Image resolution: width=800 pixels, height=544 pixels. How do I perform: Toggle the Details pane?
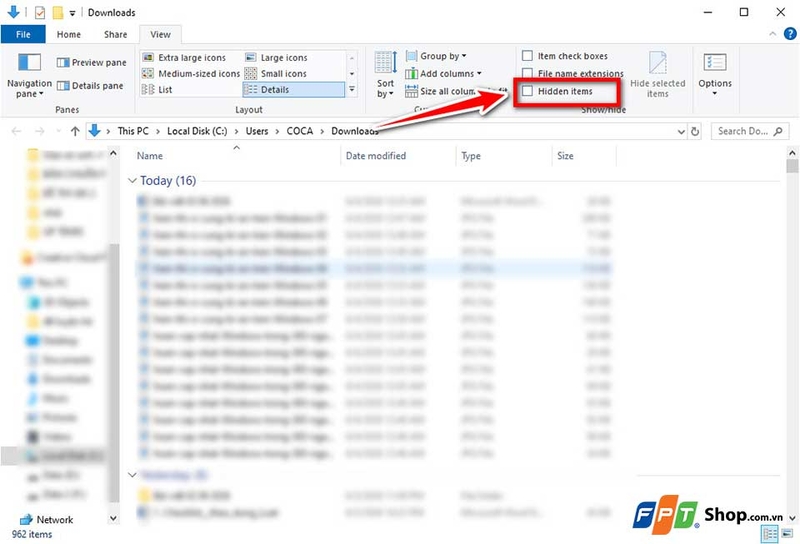90,86
